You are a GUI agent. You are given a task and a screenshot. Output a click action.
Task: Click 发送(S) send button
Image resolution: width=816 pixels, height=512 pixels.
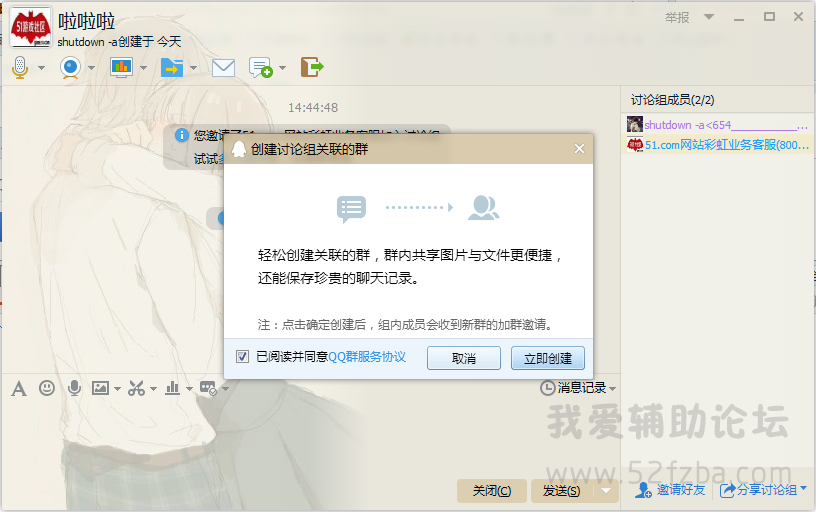point(562,491)
